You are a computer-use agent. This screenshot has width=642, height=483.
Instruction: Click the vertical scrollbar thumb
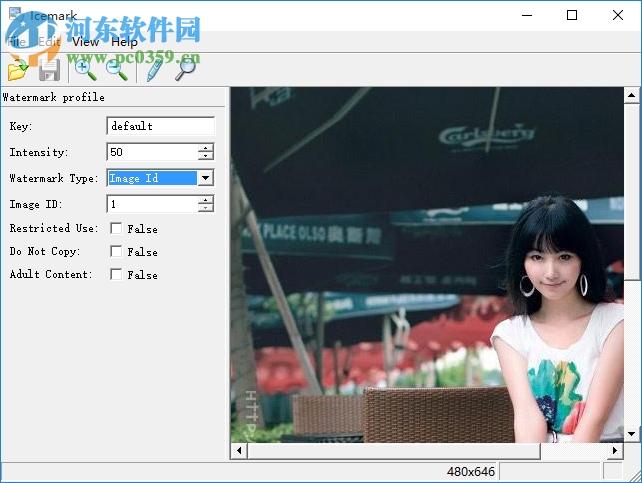tap(631, 192)
